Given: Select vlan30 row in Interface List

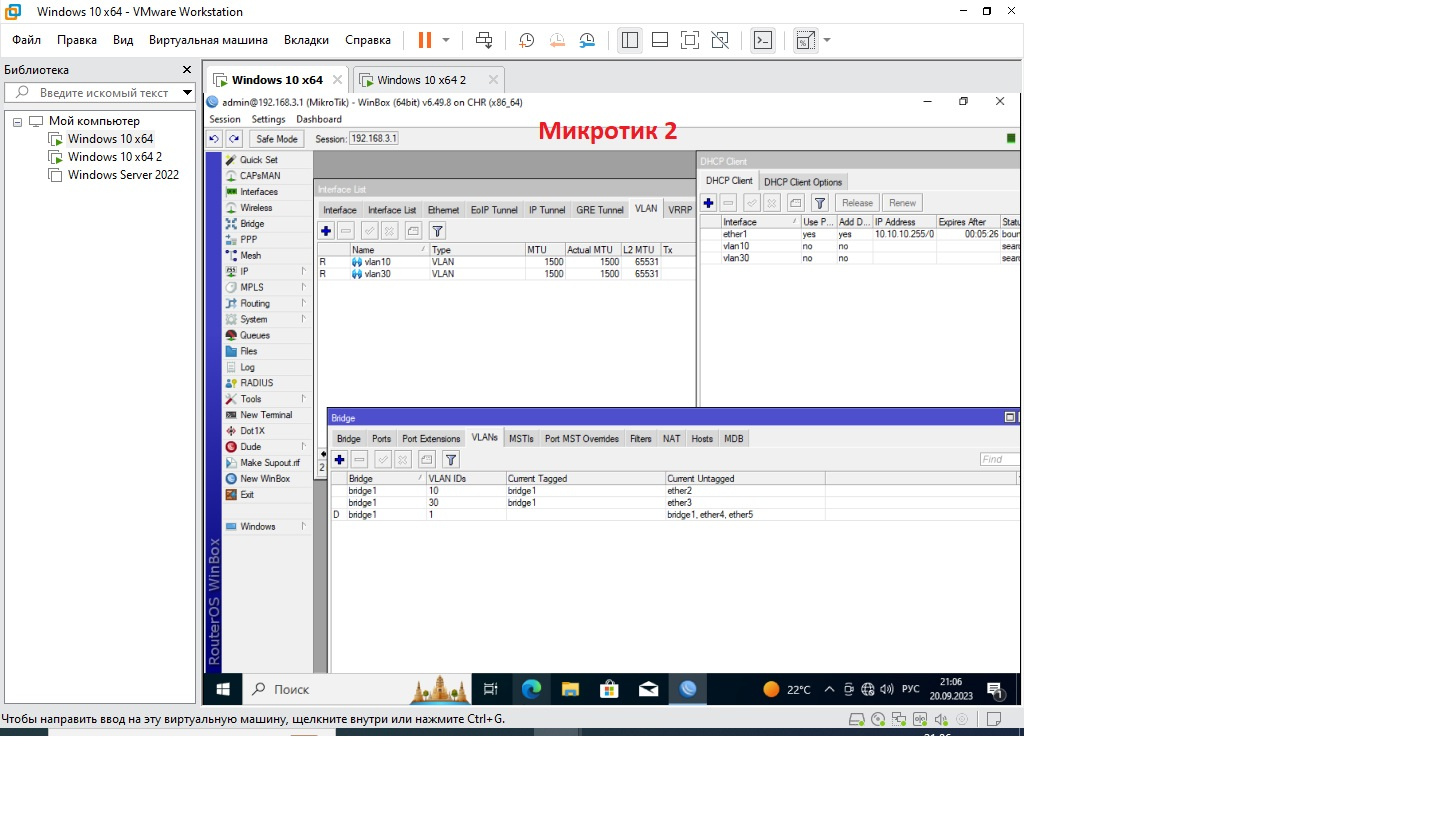Looking at the screenshot, I should [x=505, y=274].
